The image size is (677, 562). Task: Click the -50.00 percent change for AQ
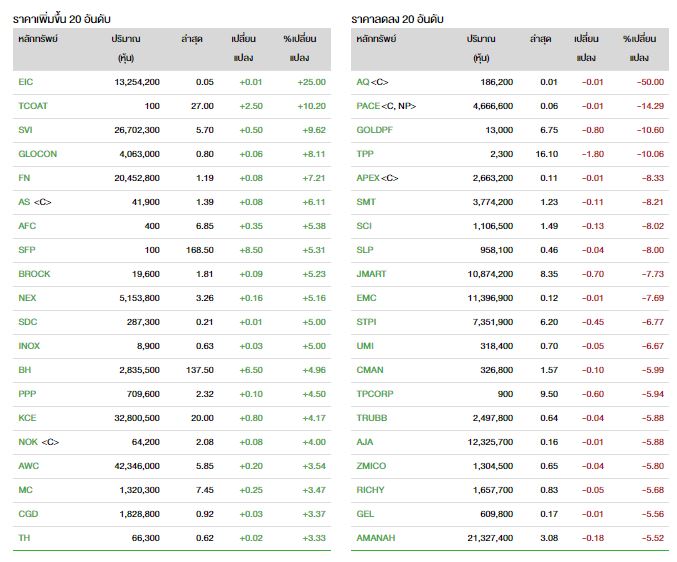coord(639,81)
